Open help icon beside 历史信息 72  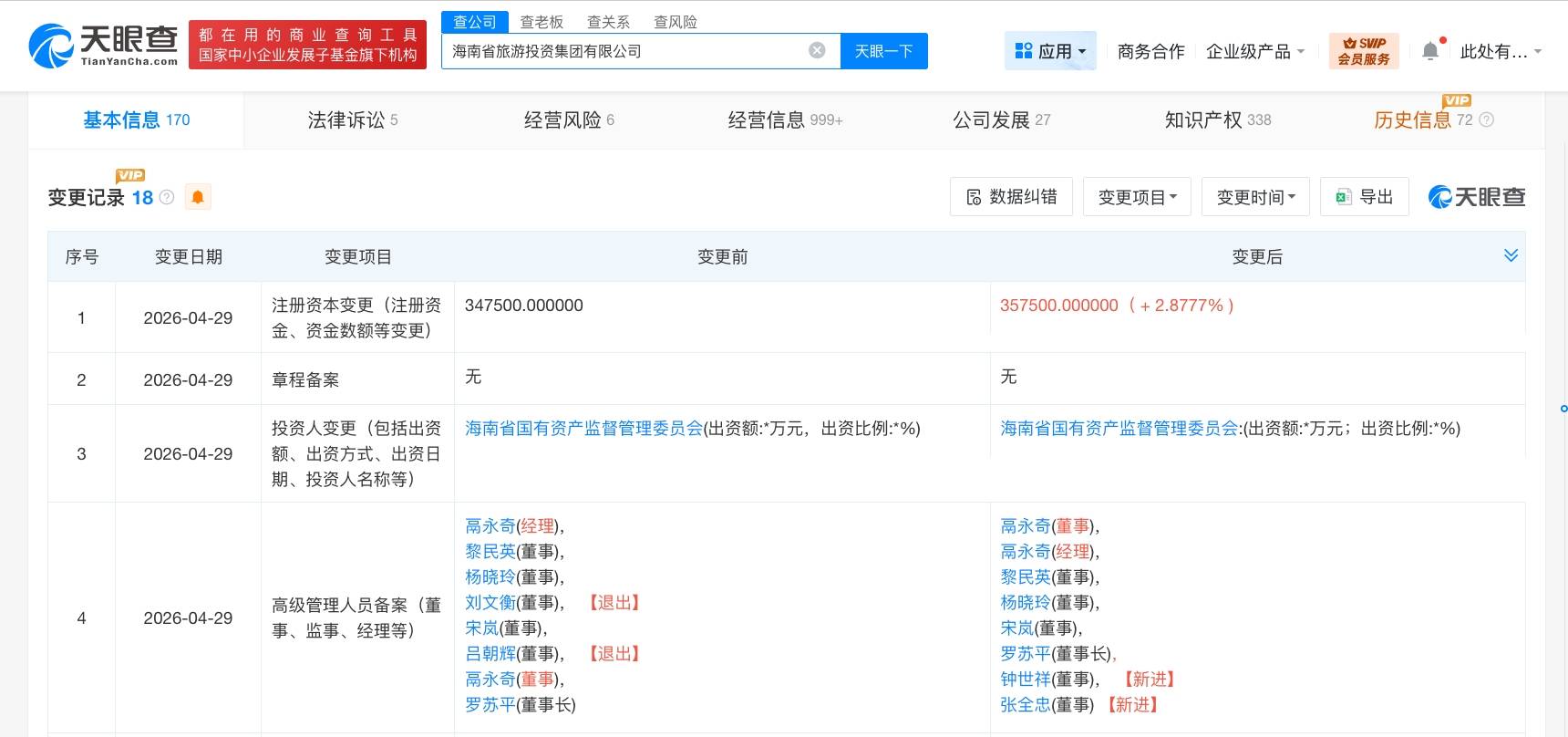point(1486,119)
